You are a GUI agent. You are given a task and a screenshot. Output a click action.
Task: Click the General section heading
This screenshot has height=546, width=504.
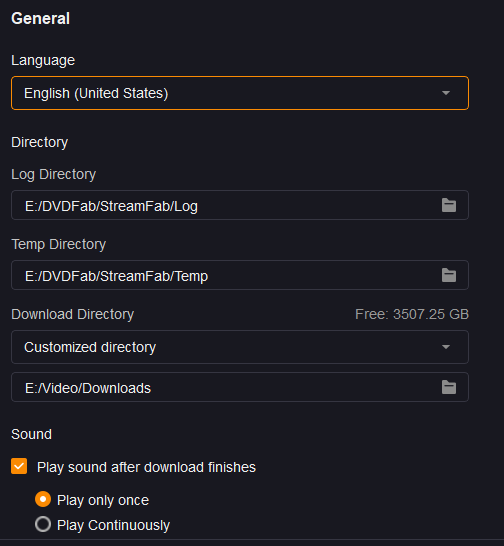40,18
